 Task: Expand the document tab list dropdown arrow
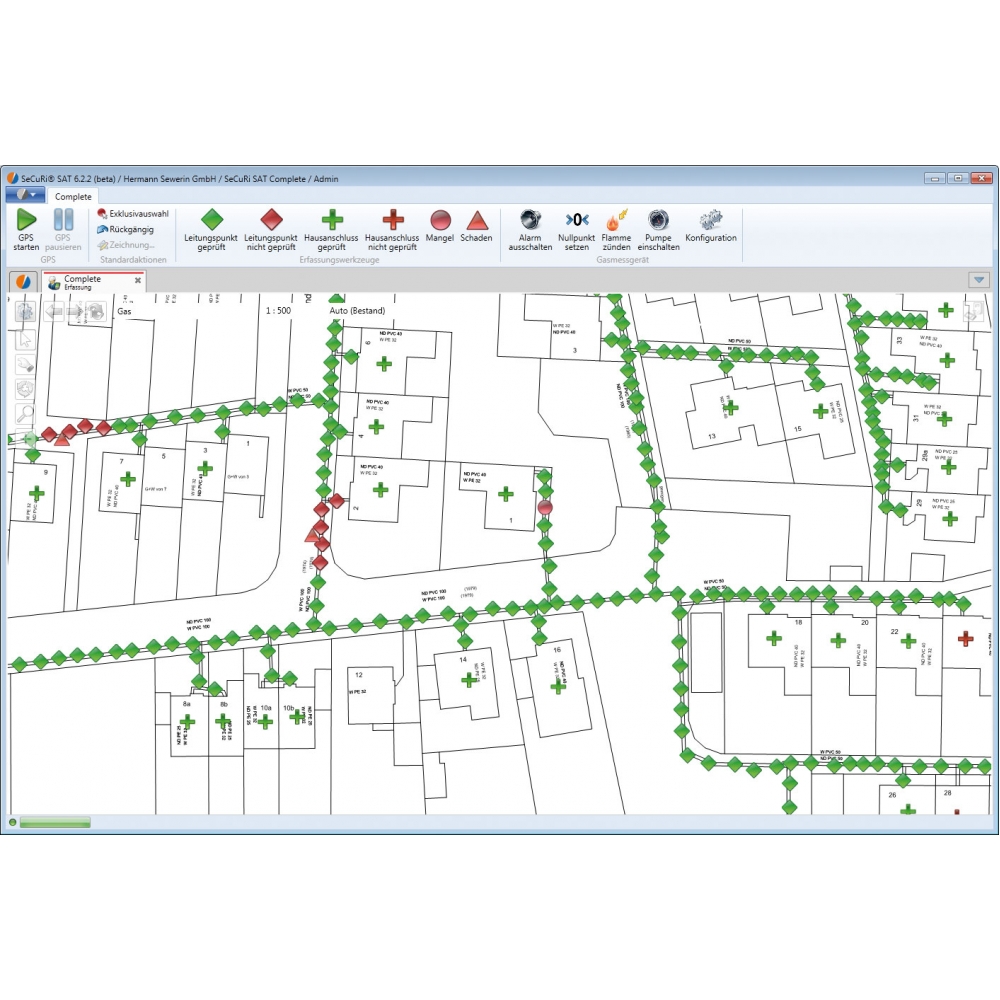tap(979, 279)
